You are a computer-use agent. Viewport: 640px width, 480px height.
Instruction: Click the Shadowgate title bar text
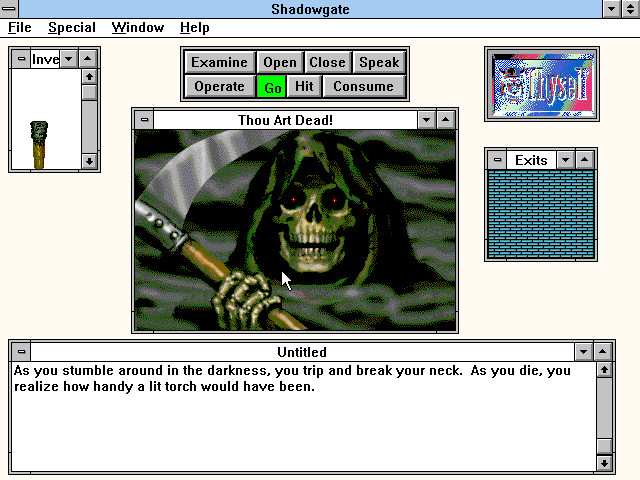(x=310, y=9)
